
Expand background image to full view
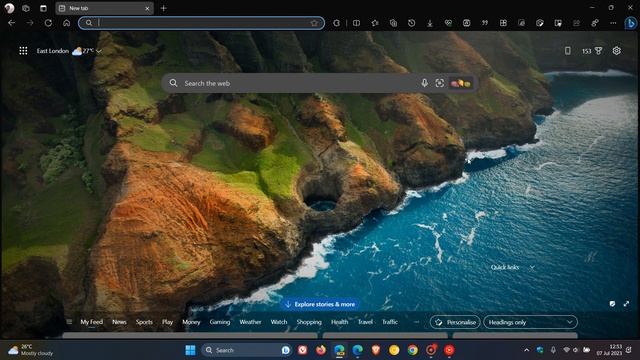coord(626,304)
